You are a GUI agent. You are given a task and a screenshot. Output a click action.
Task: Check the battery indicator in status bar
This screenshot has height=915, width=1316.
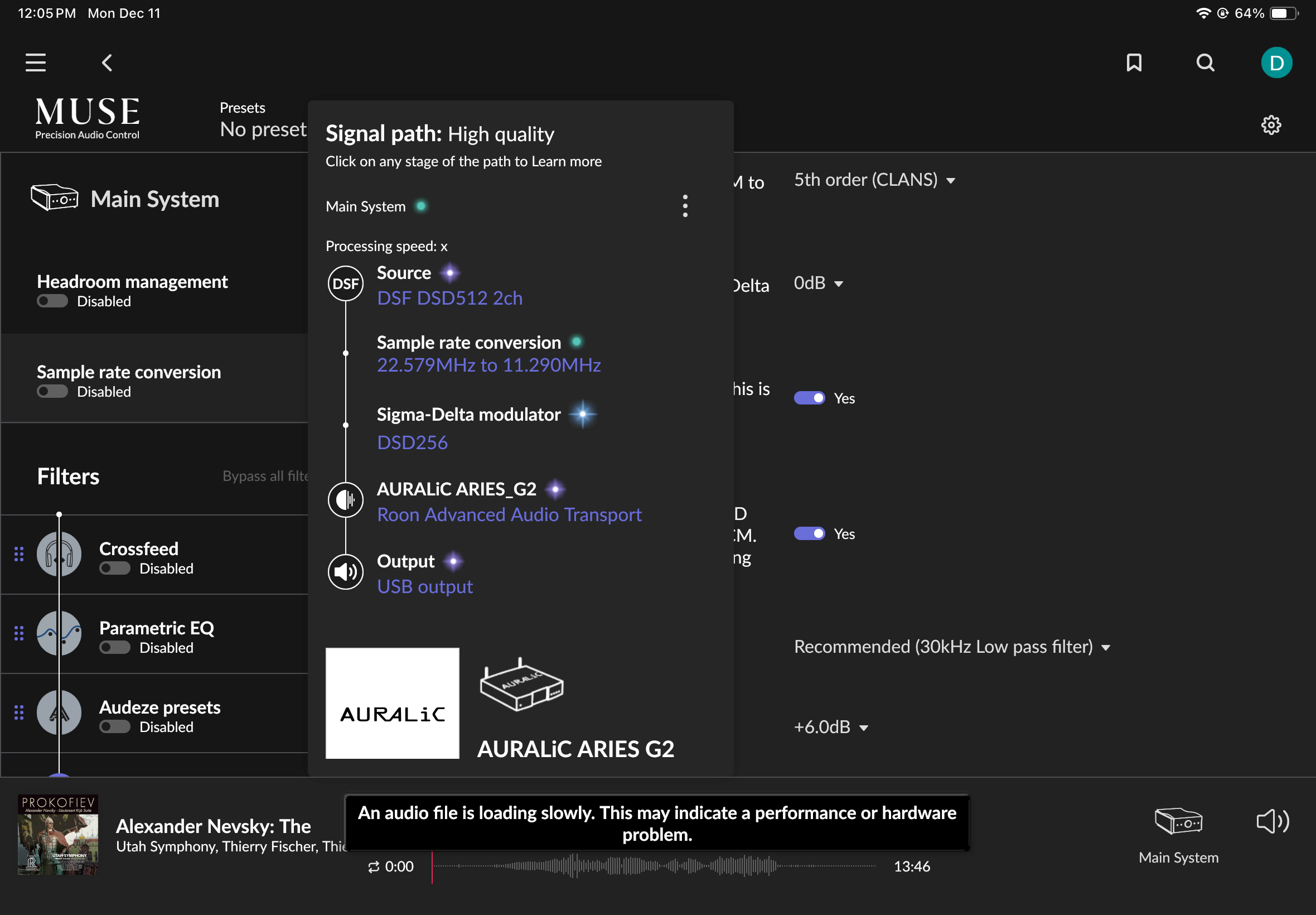click(1283, 13)
